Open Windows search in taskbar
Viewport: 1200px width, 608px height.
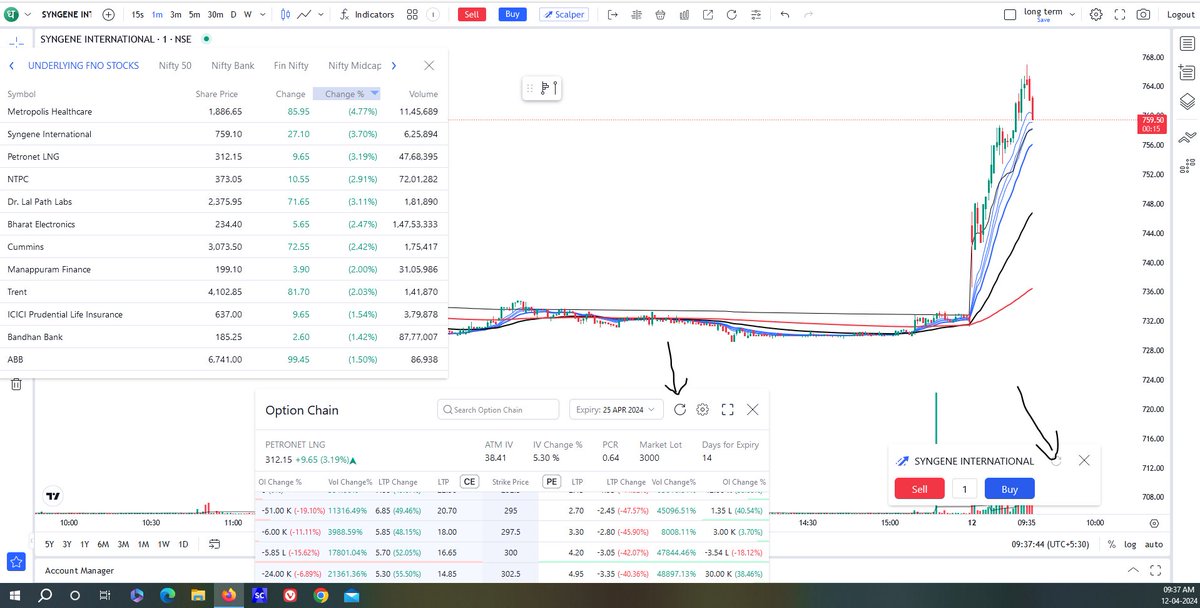[x=45, y=596]
